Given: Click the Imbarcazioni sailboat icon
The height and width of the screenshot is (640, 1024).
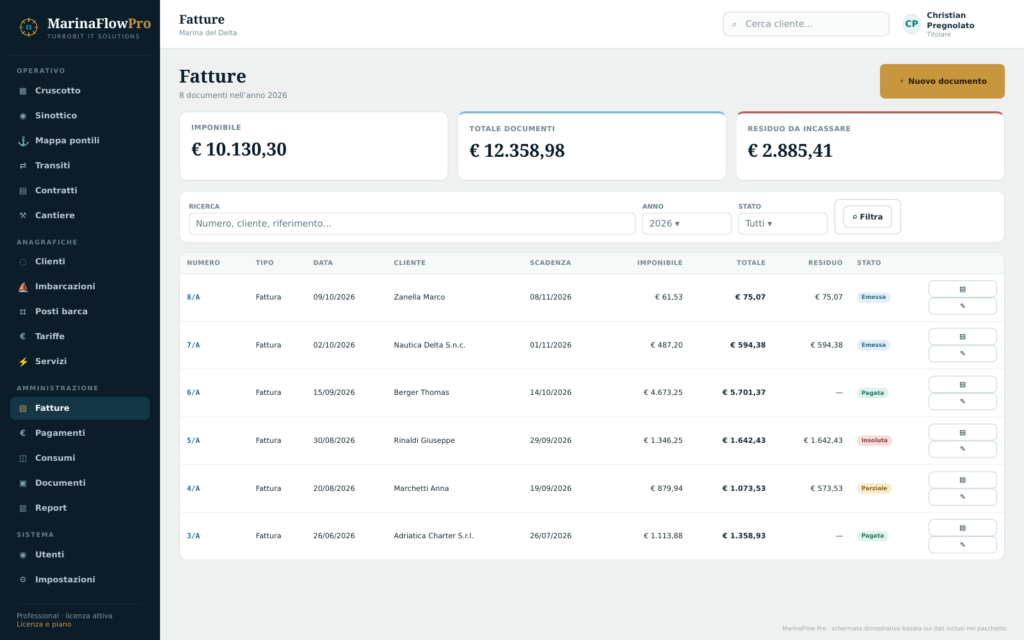Looking at the screenshot, I should tap(23, 287).
